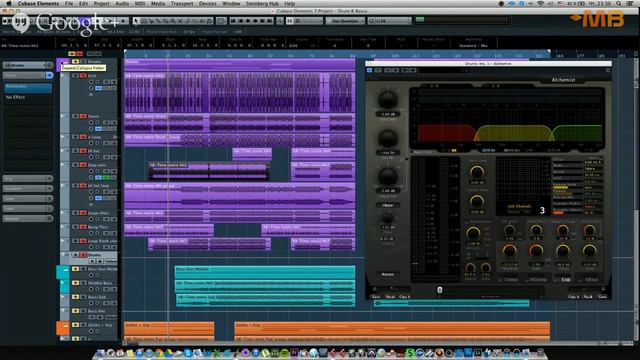Click Bypass button in Alchemist plugin
The width and height of the screenshot is (640, 360).
click(x=387, y=274)
